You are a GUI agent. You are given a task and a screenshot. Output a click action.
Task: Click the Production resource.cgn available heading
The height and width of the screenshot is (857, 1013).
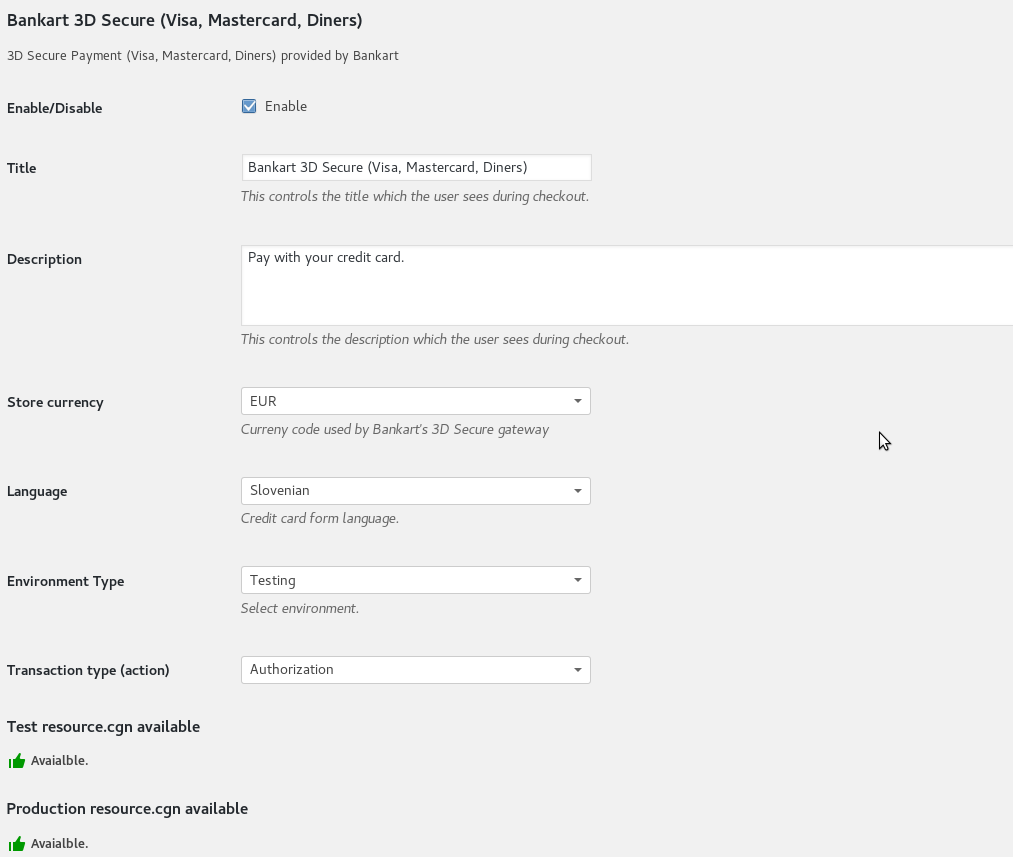(x=127, y=809)
